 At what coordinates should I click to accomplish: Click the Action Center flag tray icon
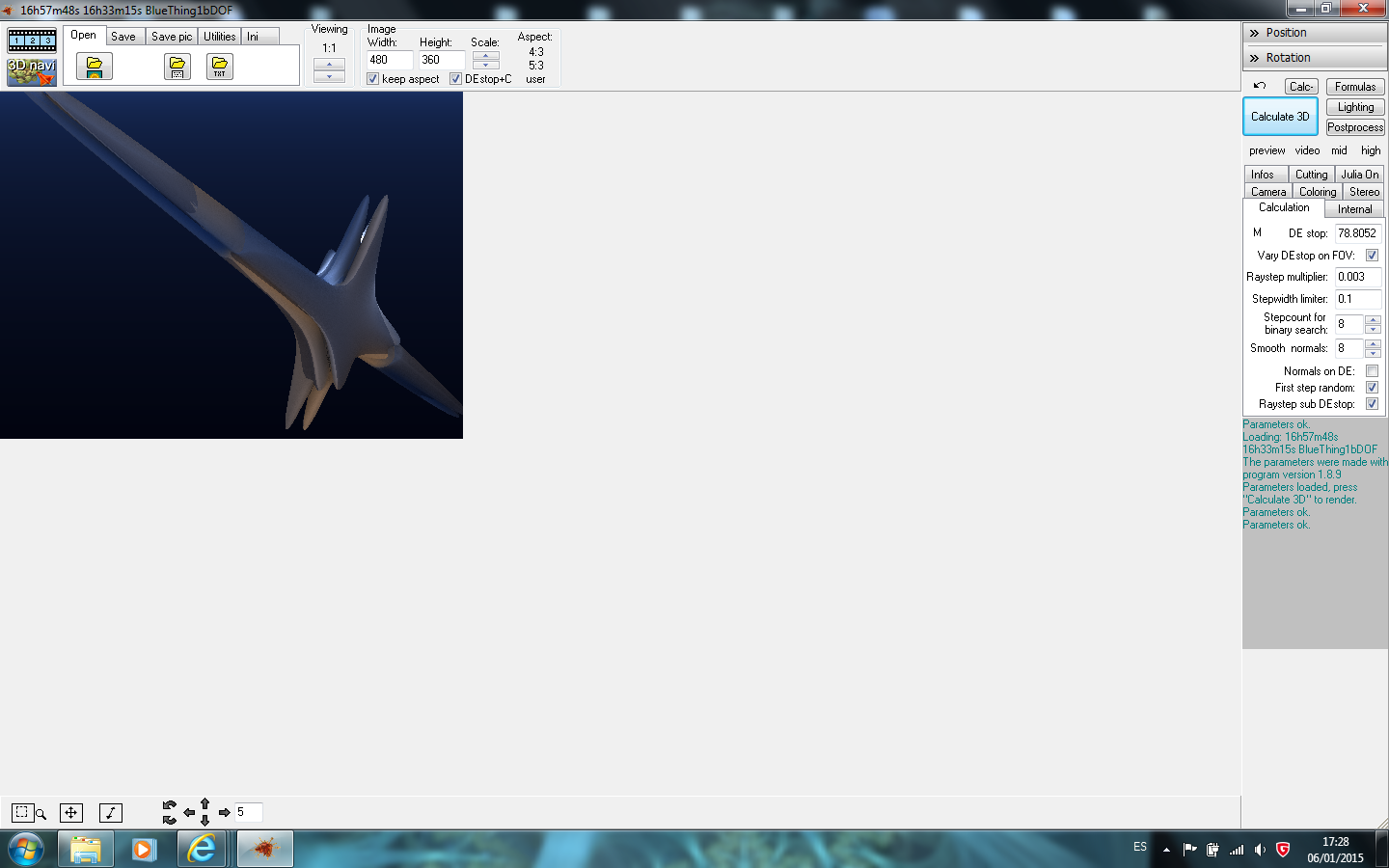click(x=1190, y=850)
